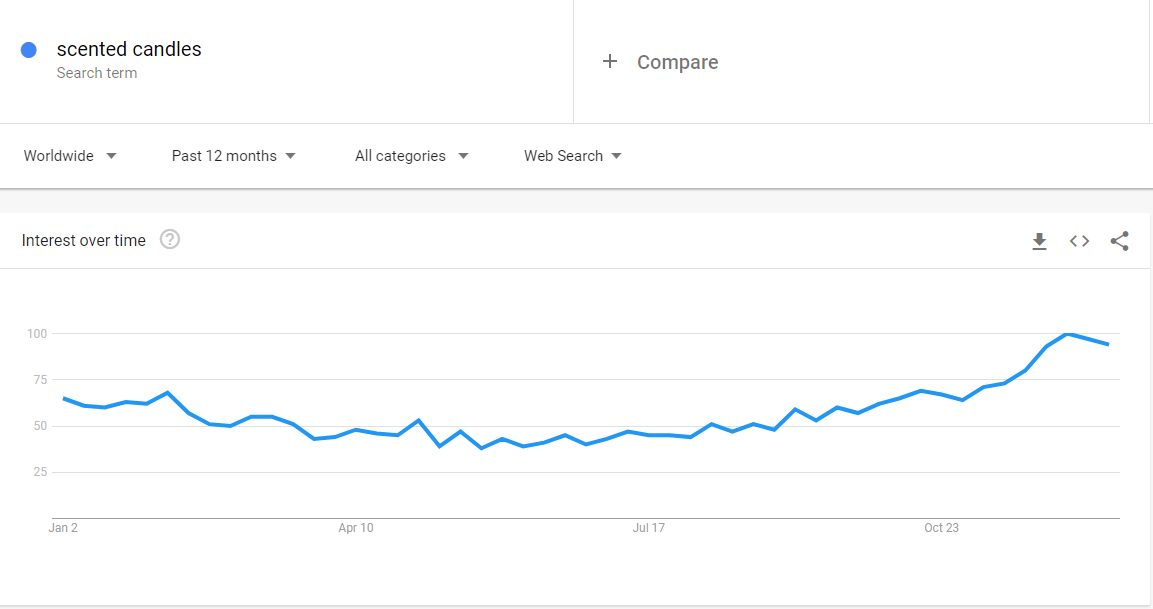The width and height of the screenshot is (1153, 609).
Task: Share the interest over time chart
Action: point(1119,240)
